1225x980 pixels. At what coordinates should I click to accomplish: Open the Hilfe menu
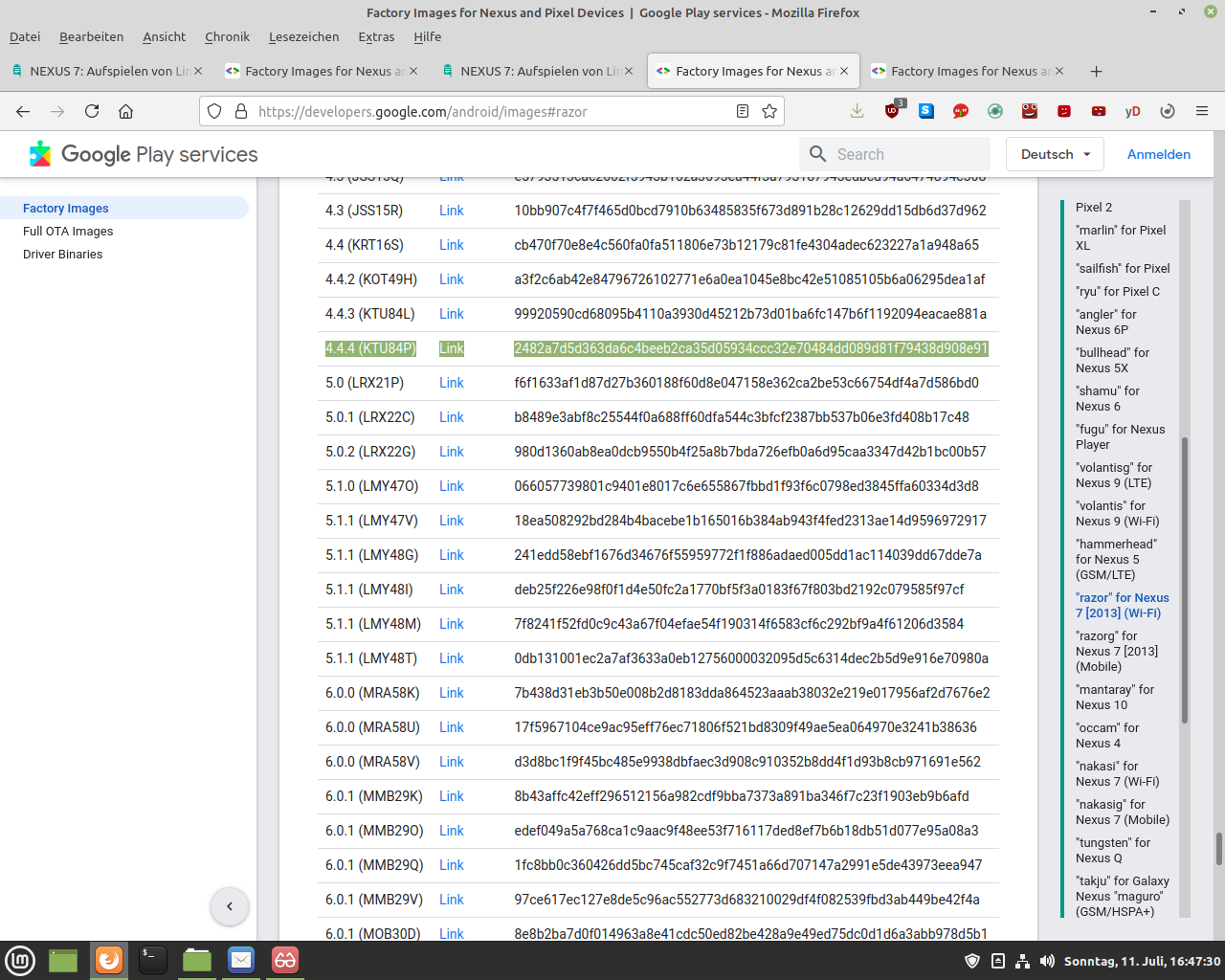428,36
